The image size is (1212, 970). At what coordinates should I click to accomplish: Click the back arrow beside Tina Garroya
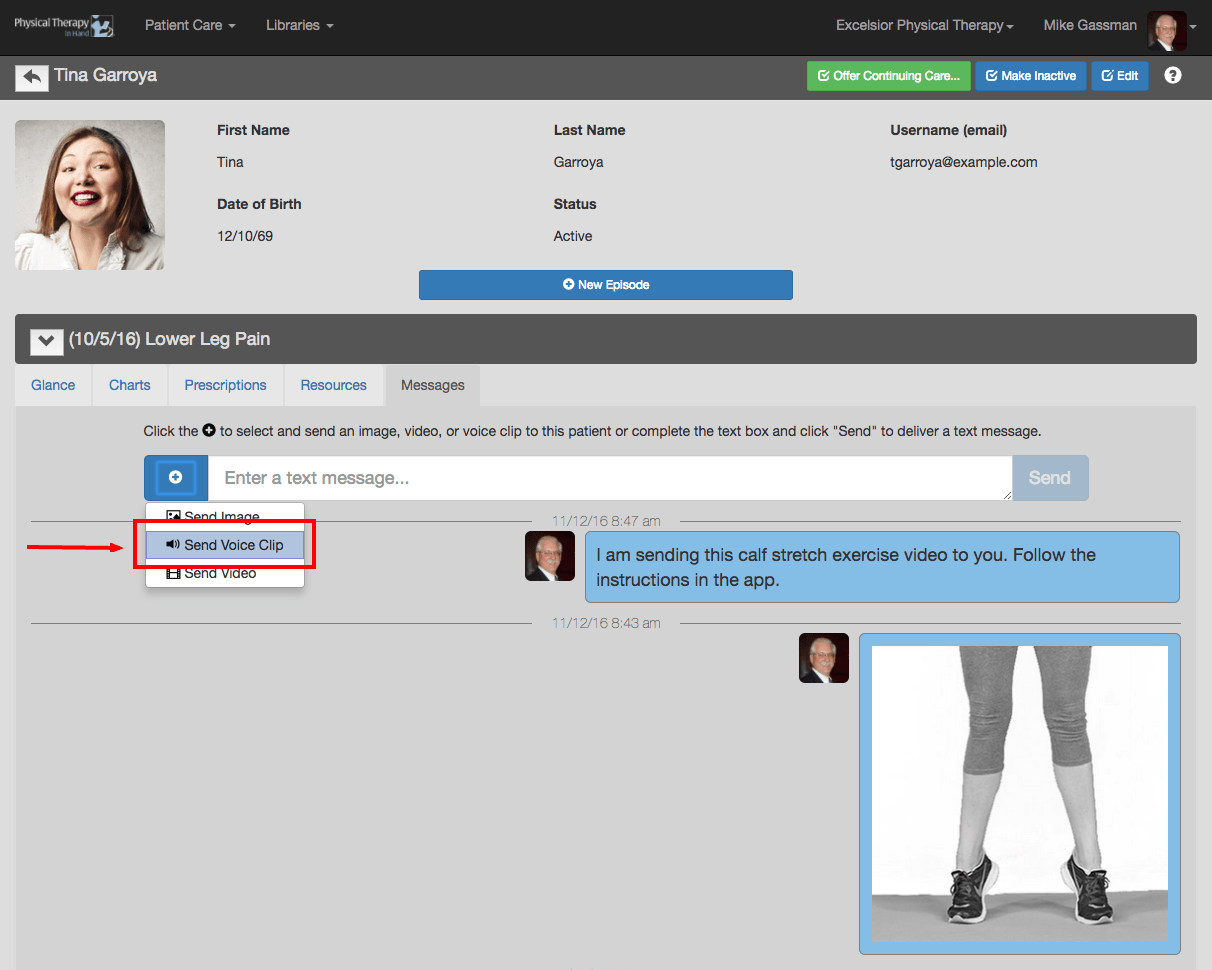tap(32, 77)
